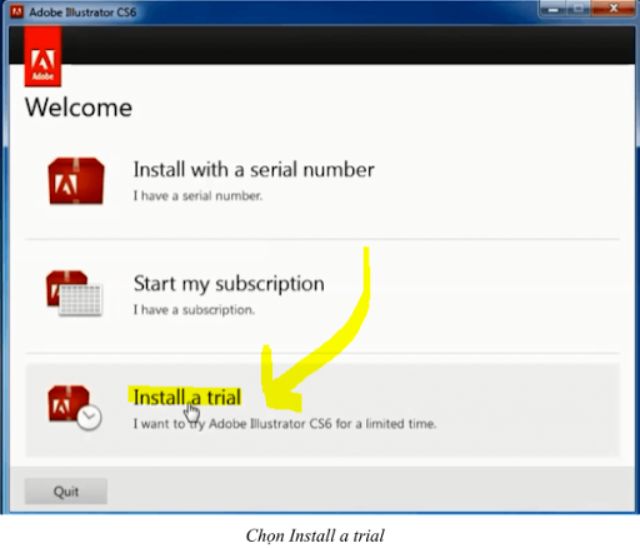640x548 pixels.
Task: Choose Start my subscription option
Action: pyautogui.click(x=229, y=284)
